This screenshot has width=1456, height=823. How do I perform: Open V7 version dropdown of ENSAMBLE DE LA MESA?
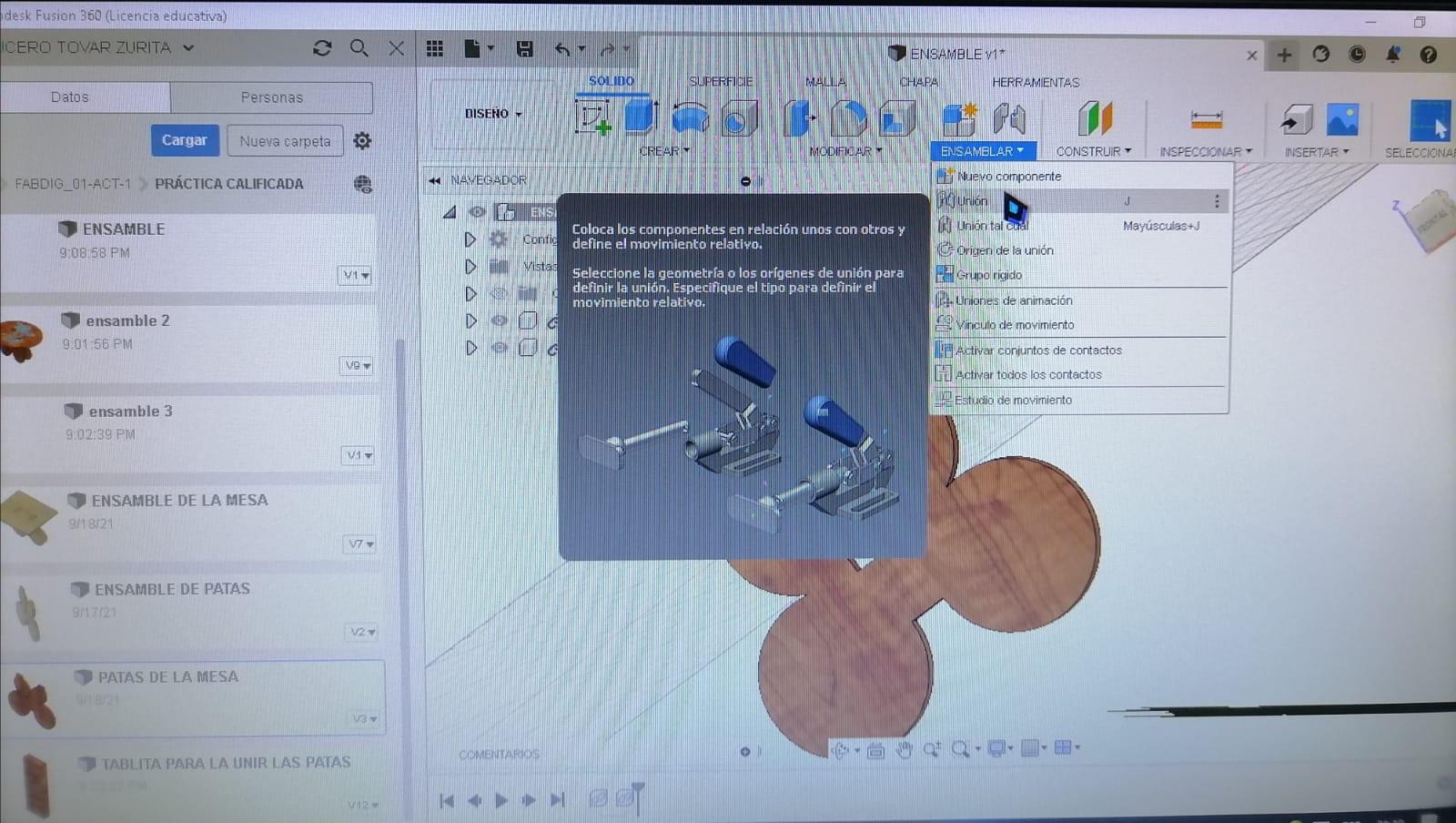pos(360,544)
